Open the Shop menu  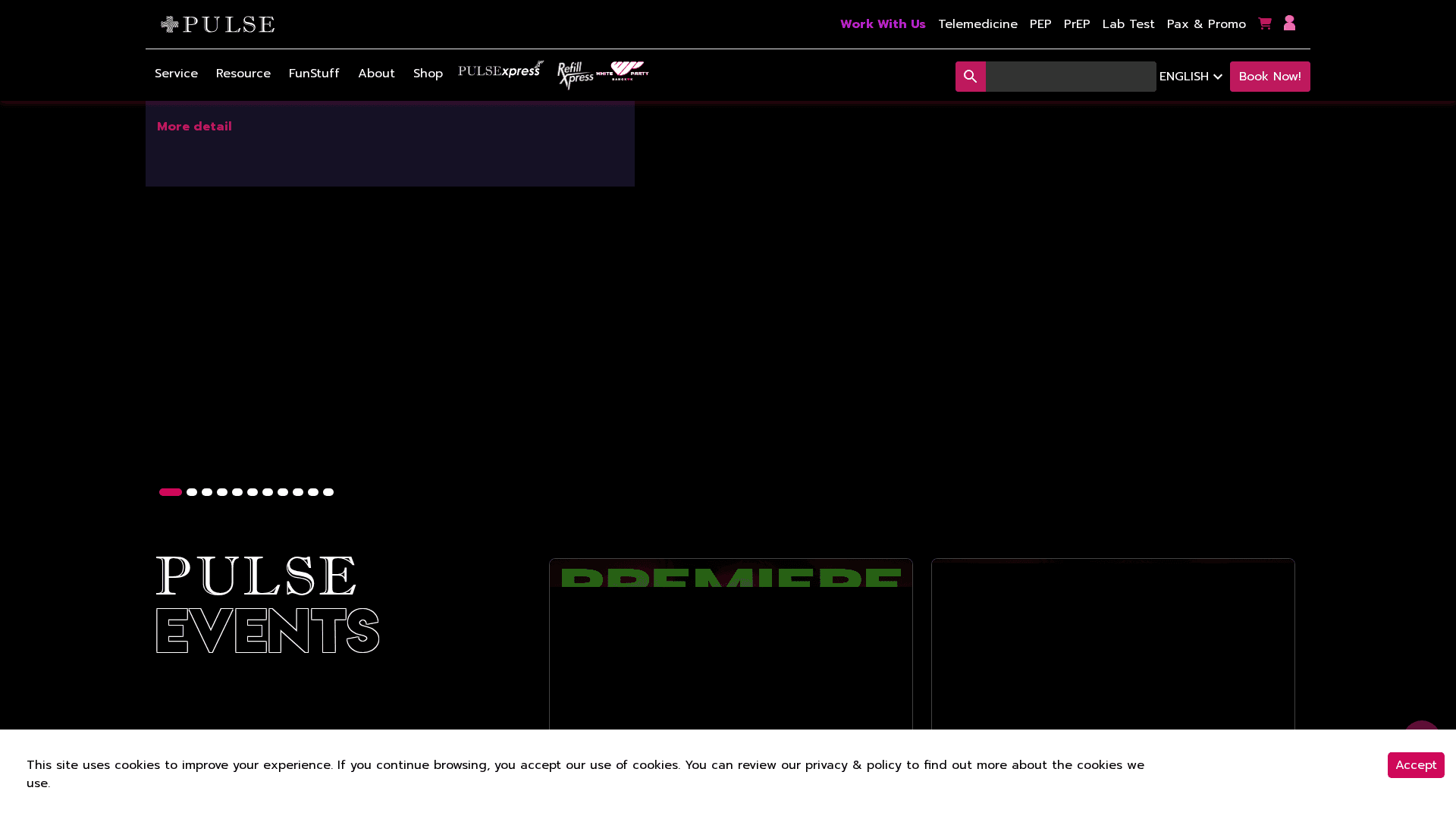[x=428, y=74]
